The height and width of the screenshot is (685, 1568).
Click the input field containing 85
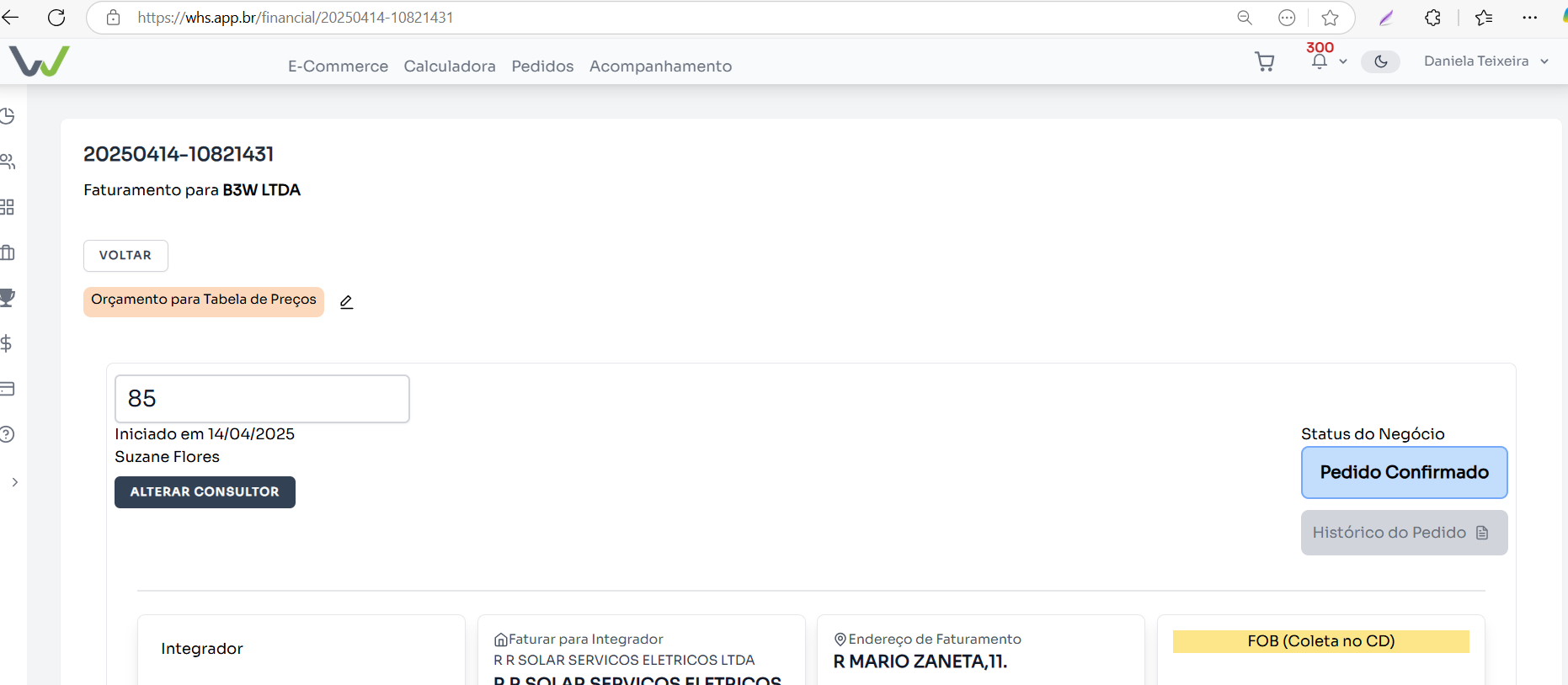[x=262, y=399]
